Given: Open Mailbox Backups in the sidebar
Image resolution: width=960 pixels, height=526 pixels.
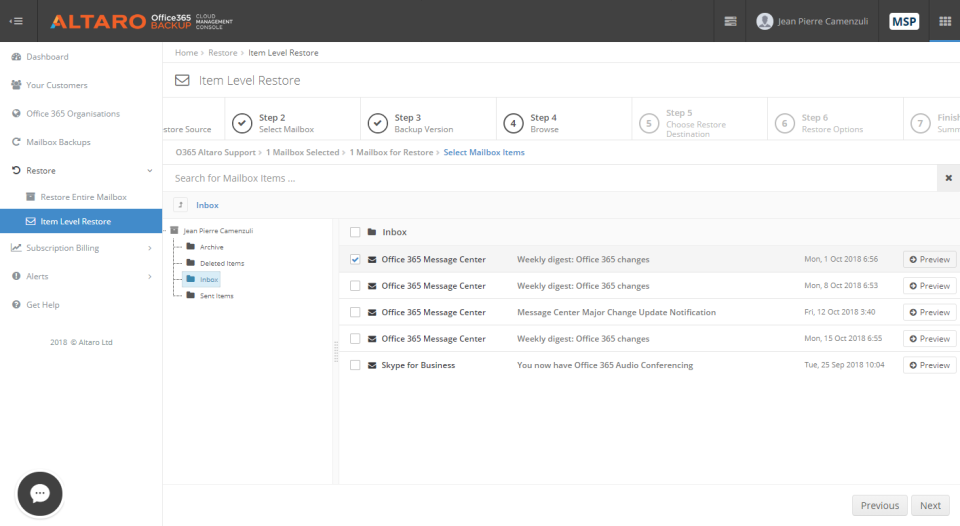Looking at the screenshot, I should pos(58,142).
